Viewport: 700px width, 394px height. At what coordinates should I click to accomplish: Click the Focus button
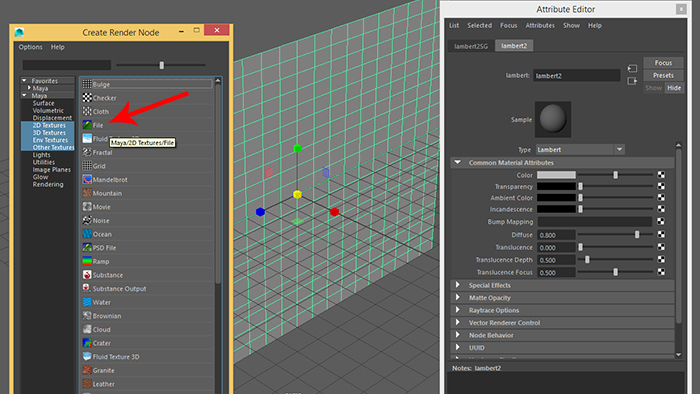coord(663,62)
